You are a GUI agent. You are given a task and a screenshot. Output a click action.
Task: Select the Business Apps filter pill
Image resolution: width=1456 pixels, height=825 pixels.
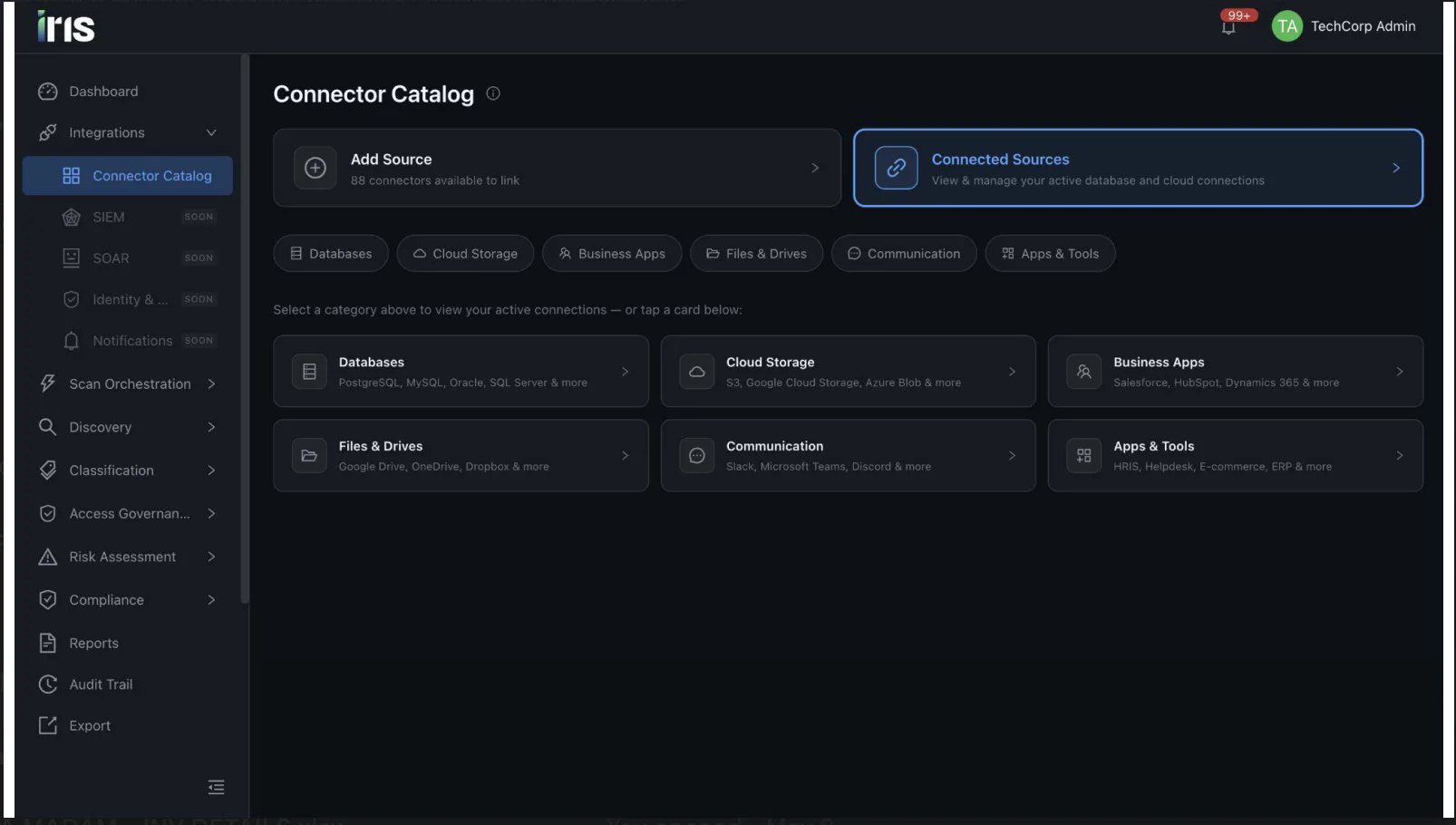(612, 254)
